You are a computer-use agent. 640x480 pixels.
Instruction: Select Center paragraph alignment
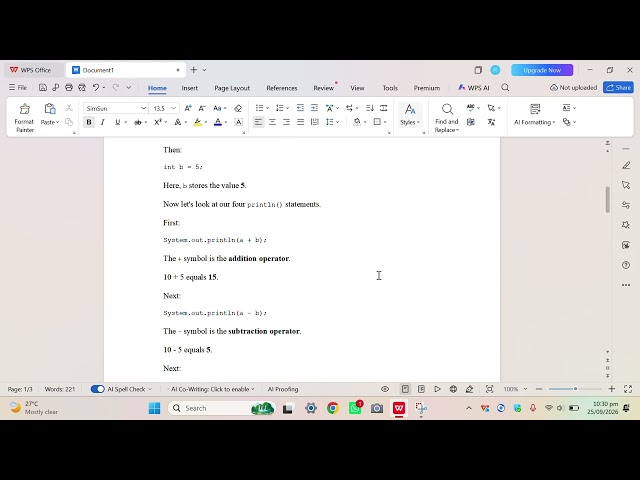[272, 122]
